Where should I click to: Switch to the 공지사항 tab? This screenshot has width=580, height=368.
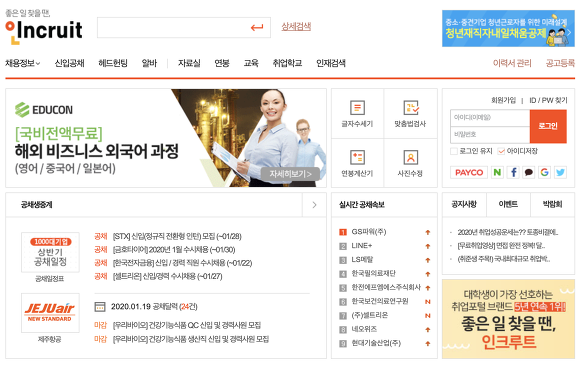[x=464, y=204]
